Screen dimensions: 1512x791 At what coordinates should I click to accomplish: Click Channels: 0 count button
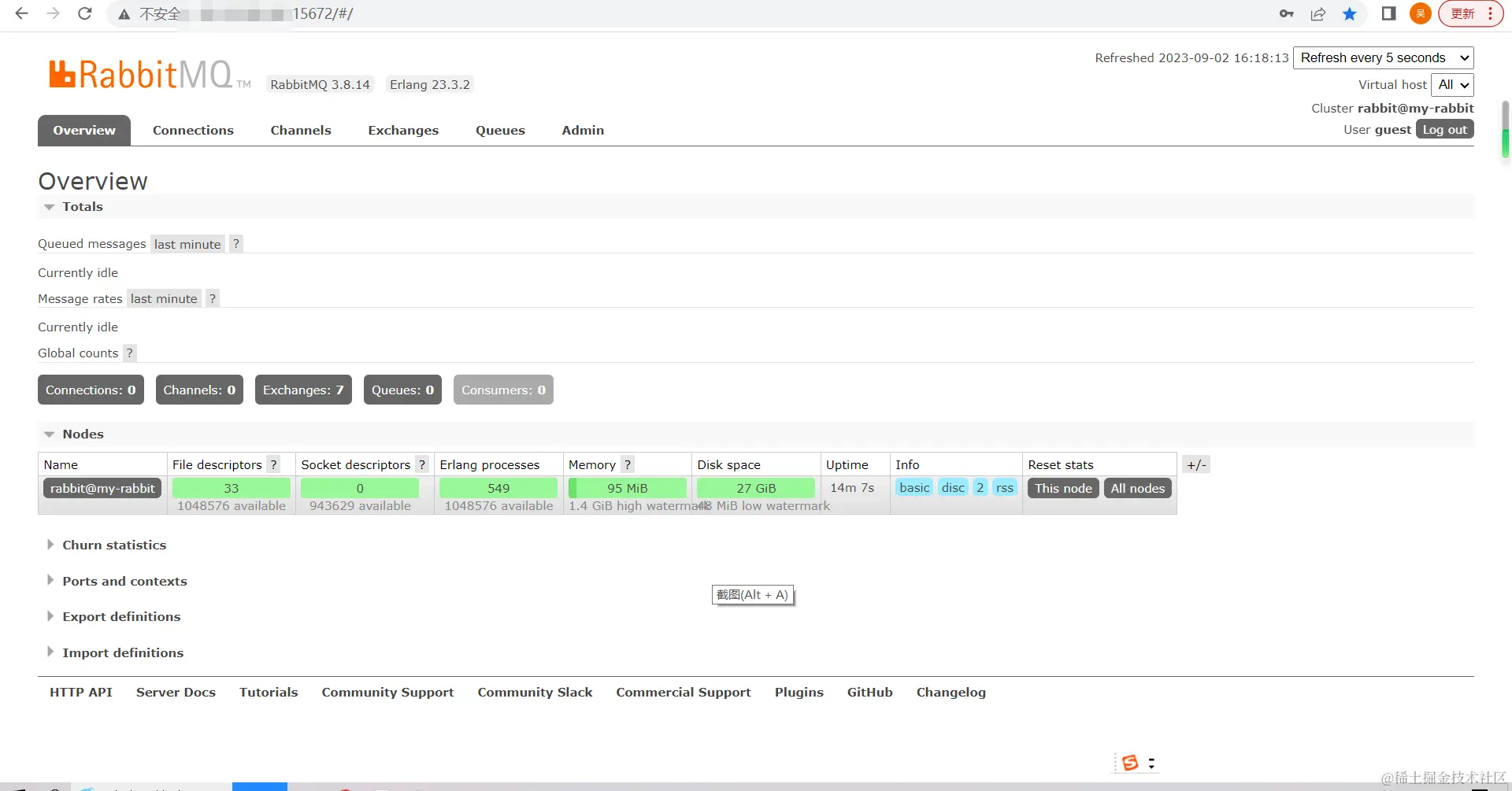199,390
